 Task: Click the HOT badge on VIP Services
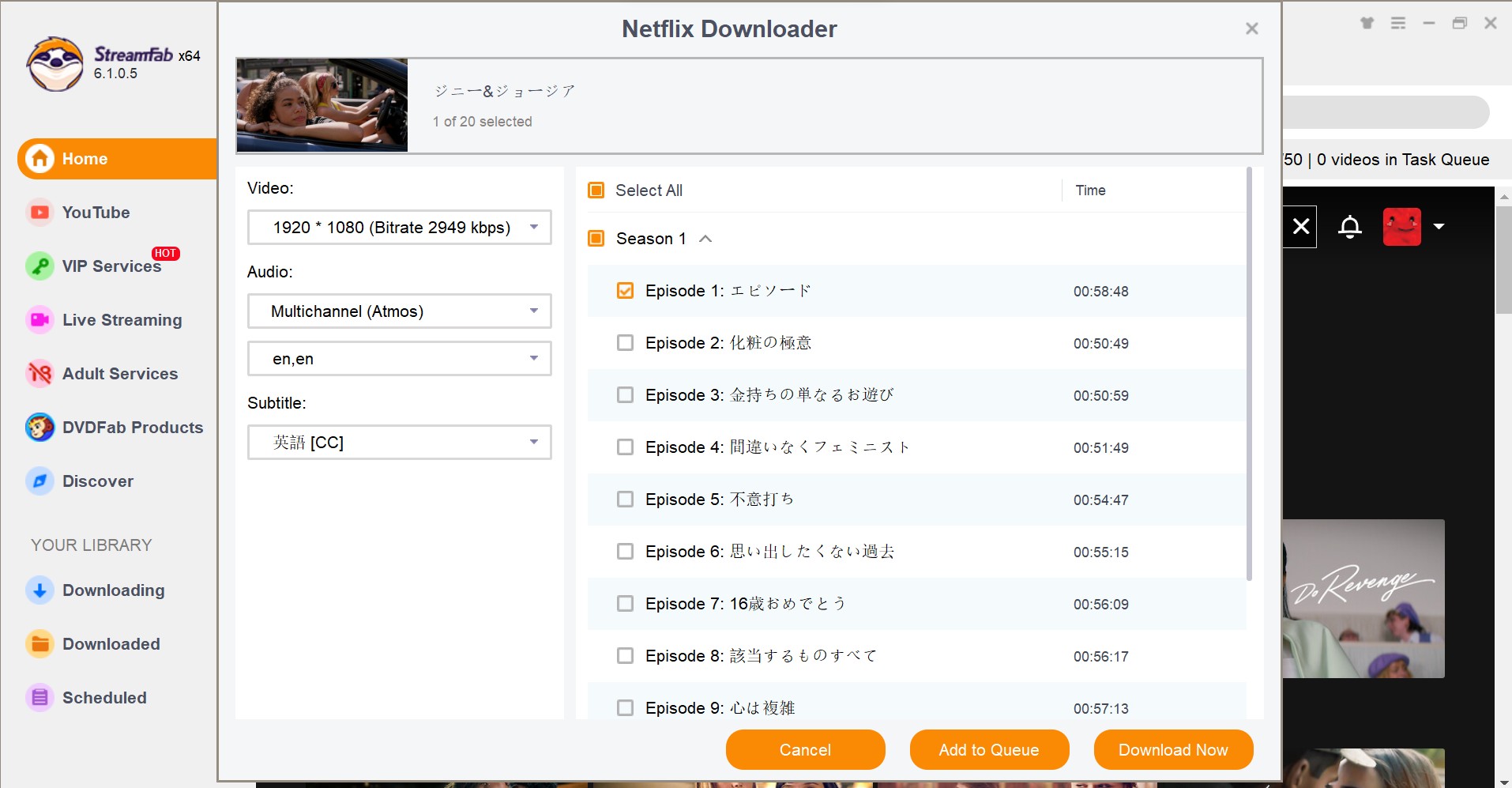(x=166, y=254)
